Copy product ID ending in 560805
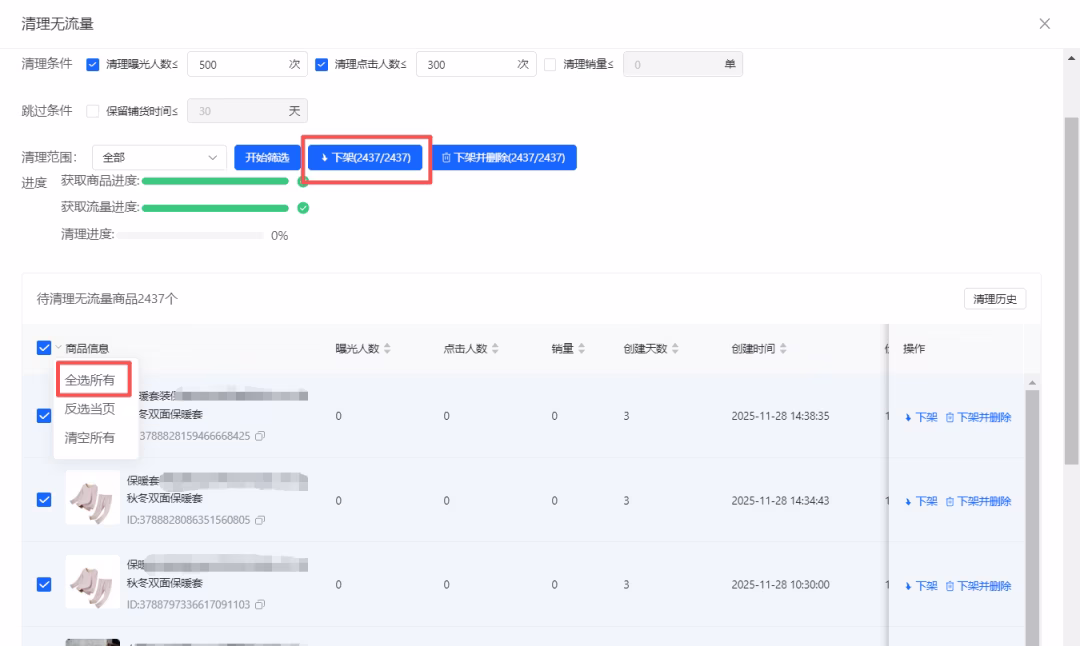The width and height of the screenshot is (1080, 646). [259, 520]
